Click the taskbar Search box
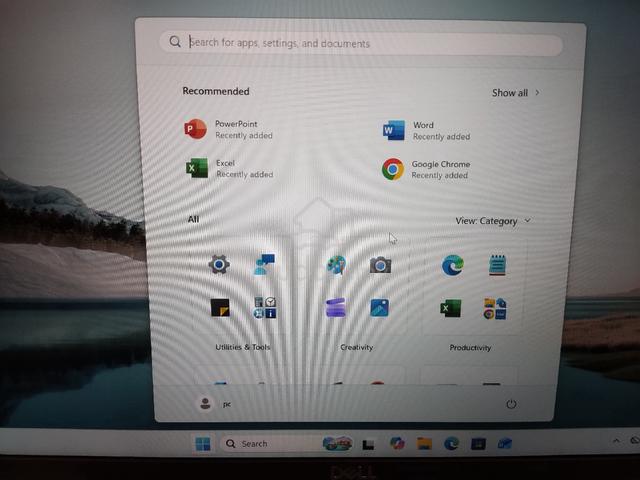This screenshot has width=640, height=480. pos(288,444)
